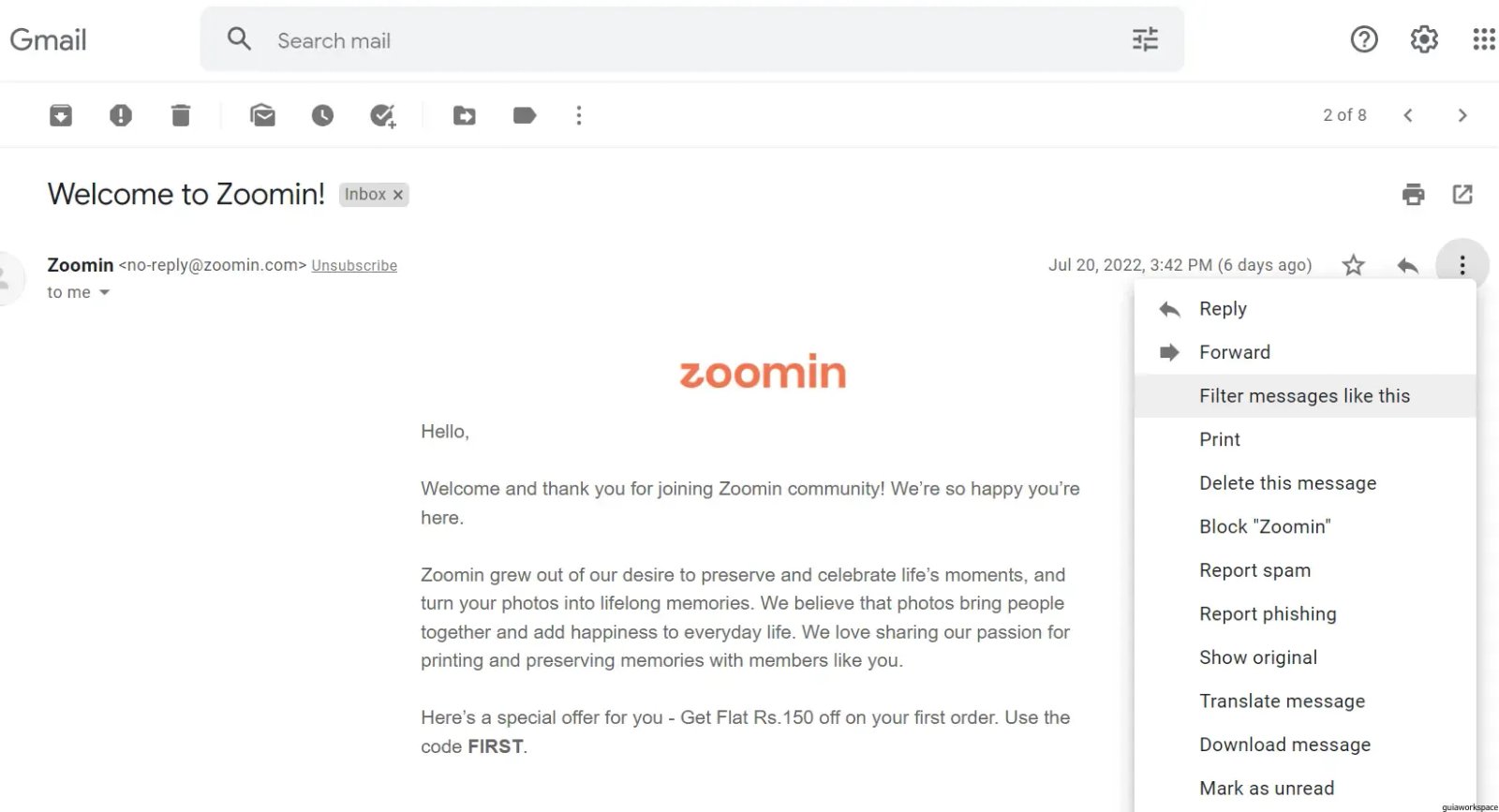The width and height of the screenshot is (1499, 812).
Task: Expand recipient details next to 'to me'
Action: (x=105, y=292)
